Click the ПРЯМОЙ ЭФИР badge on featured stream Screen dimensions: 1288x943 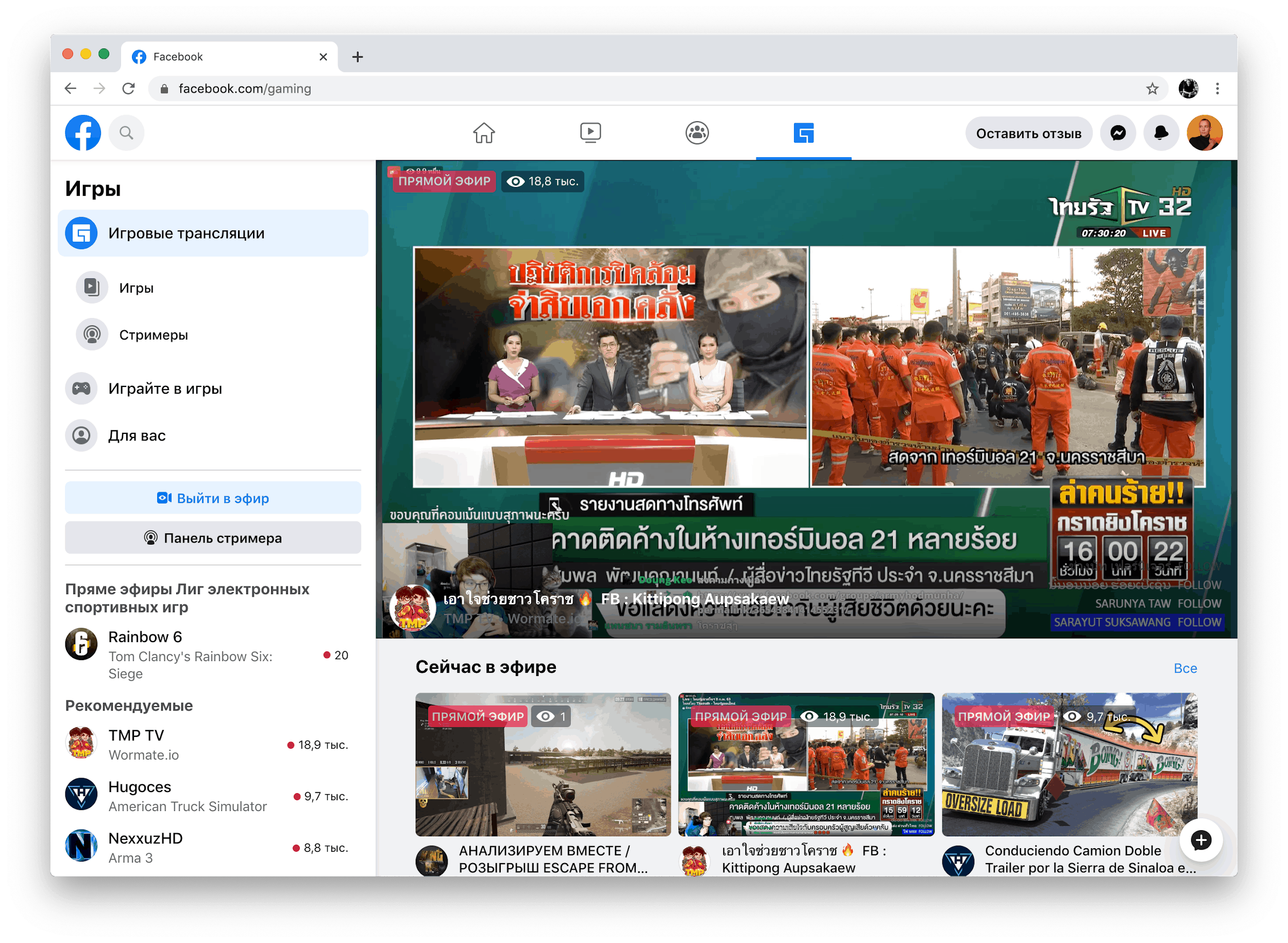coord(444,181)
